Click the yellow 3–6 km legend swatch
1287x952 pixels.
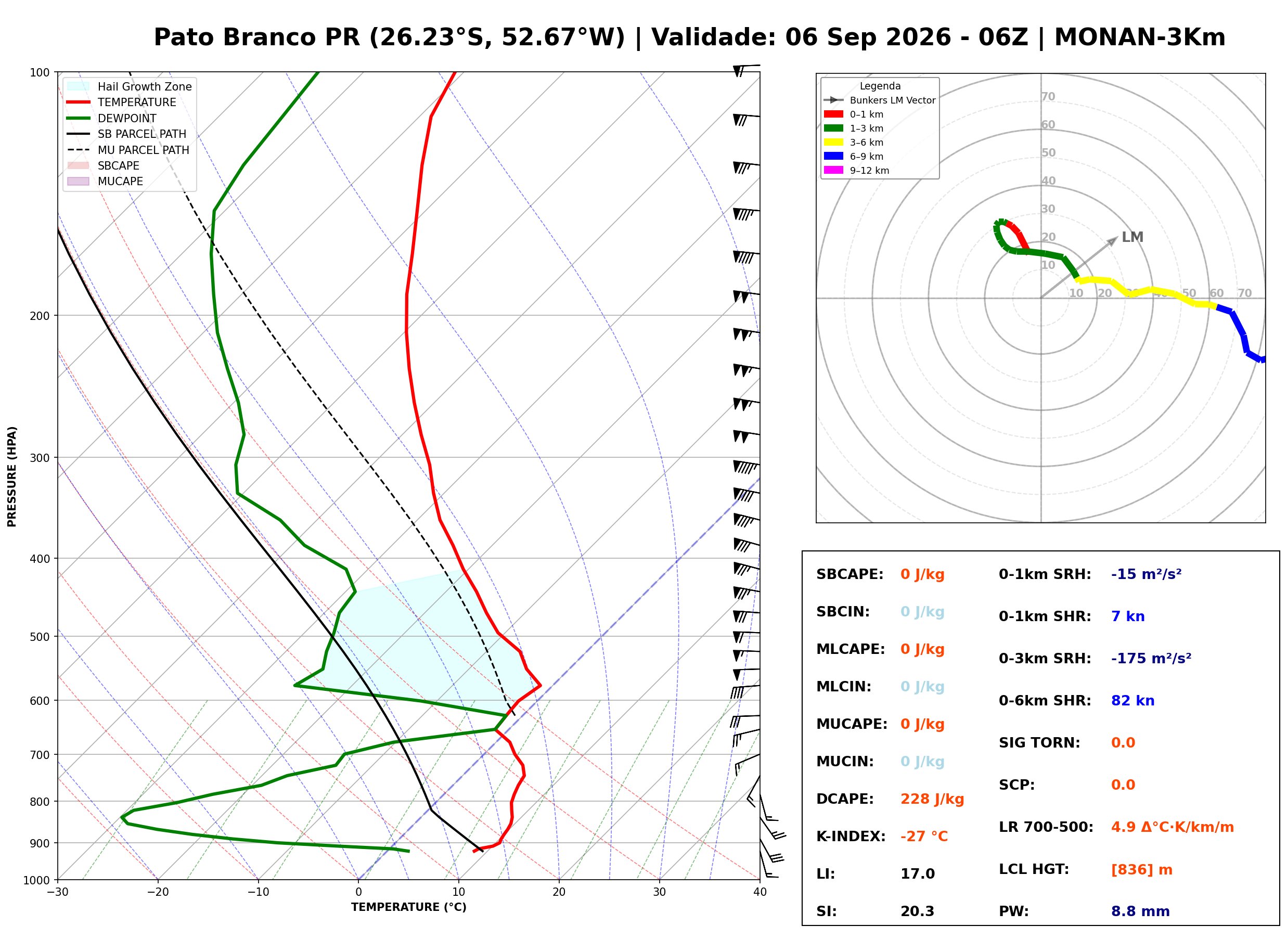833,143
